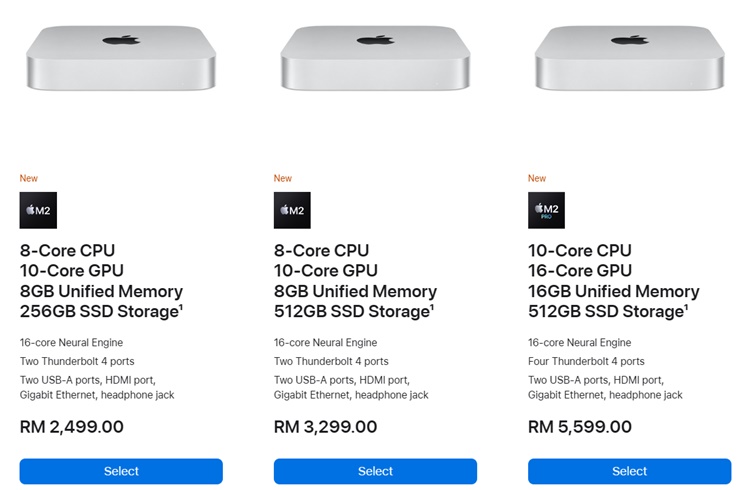Click the RM 2,499.00 price text

click(72, 427)
